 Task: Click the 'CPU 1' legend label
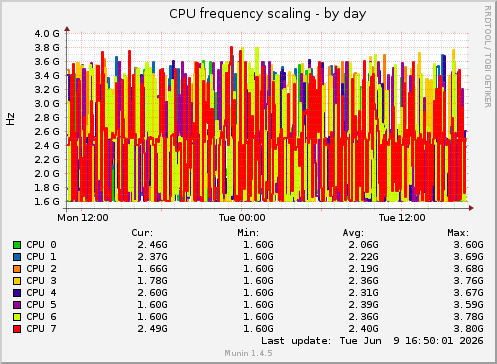(41, 257)
